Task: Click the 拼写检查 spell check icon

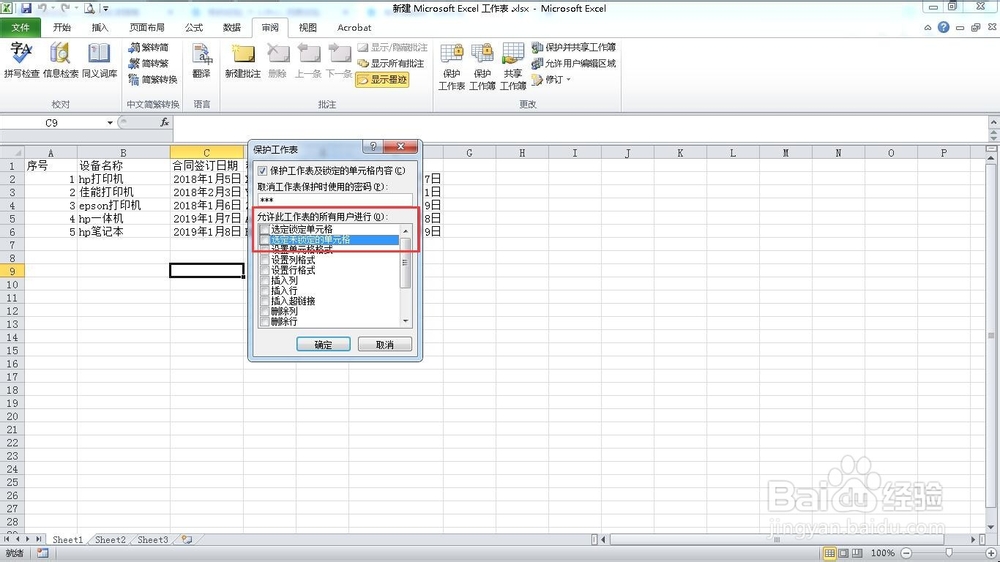Action: 21,60
